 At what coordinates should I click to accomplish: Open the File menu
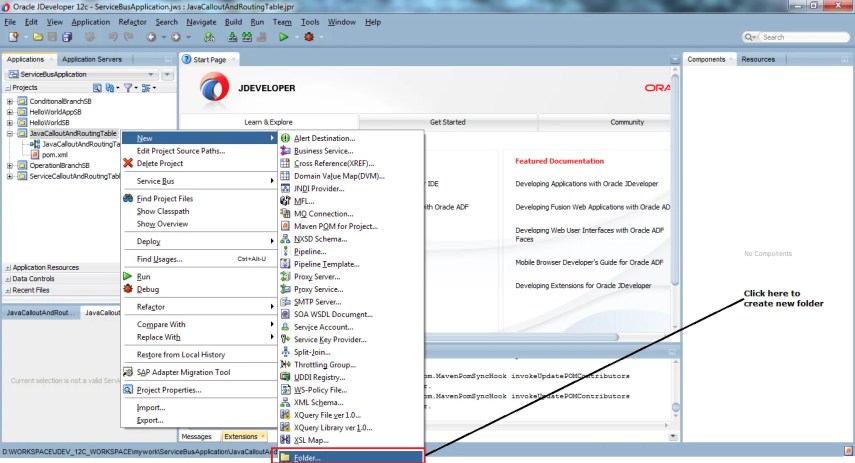[10, 22]
